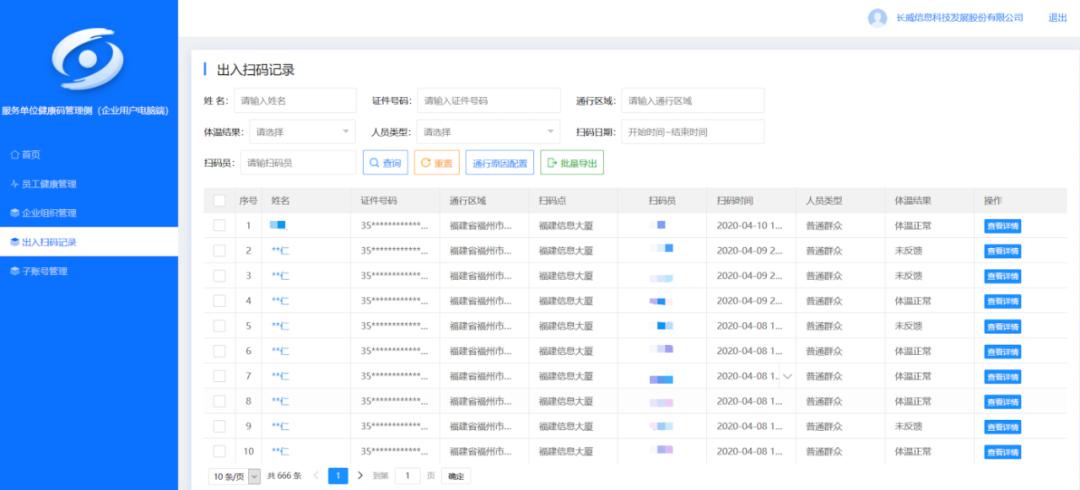The image size is (1080, 490).
Task: Click the 退出 logout link
Action: pos(1057,18)
